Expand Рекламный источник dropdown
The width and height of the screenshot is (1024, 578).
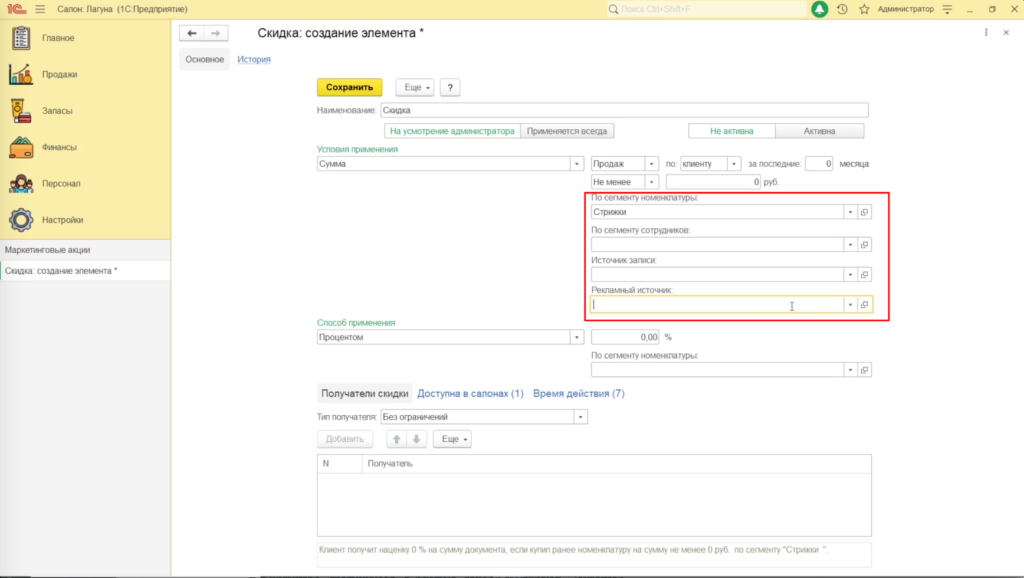850,305
